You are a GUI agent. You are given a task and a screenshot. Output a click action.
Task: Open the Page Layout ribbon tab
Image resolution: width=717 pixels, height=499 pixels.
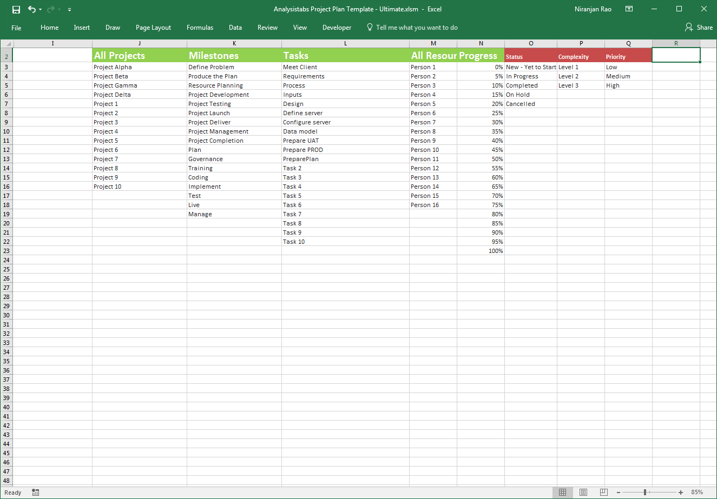tap(153, 27)
